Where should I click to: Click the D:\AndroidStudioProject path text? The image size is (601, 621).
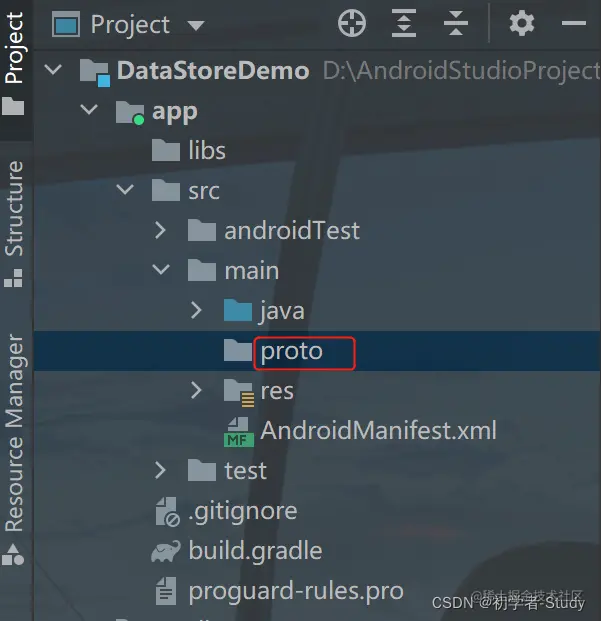(462, 71)
